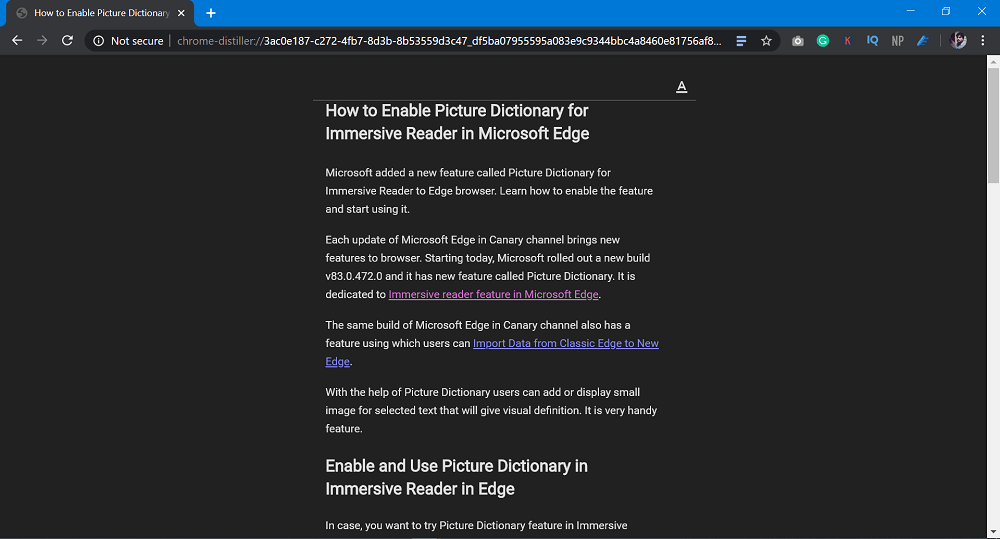Open the Grammarly extension
This screenshot has width=1000, height=539.
[x=823, y=41]
